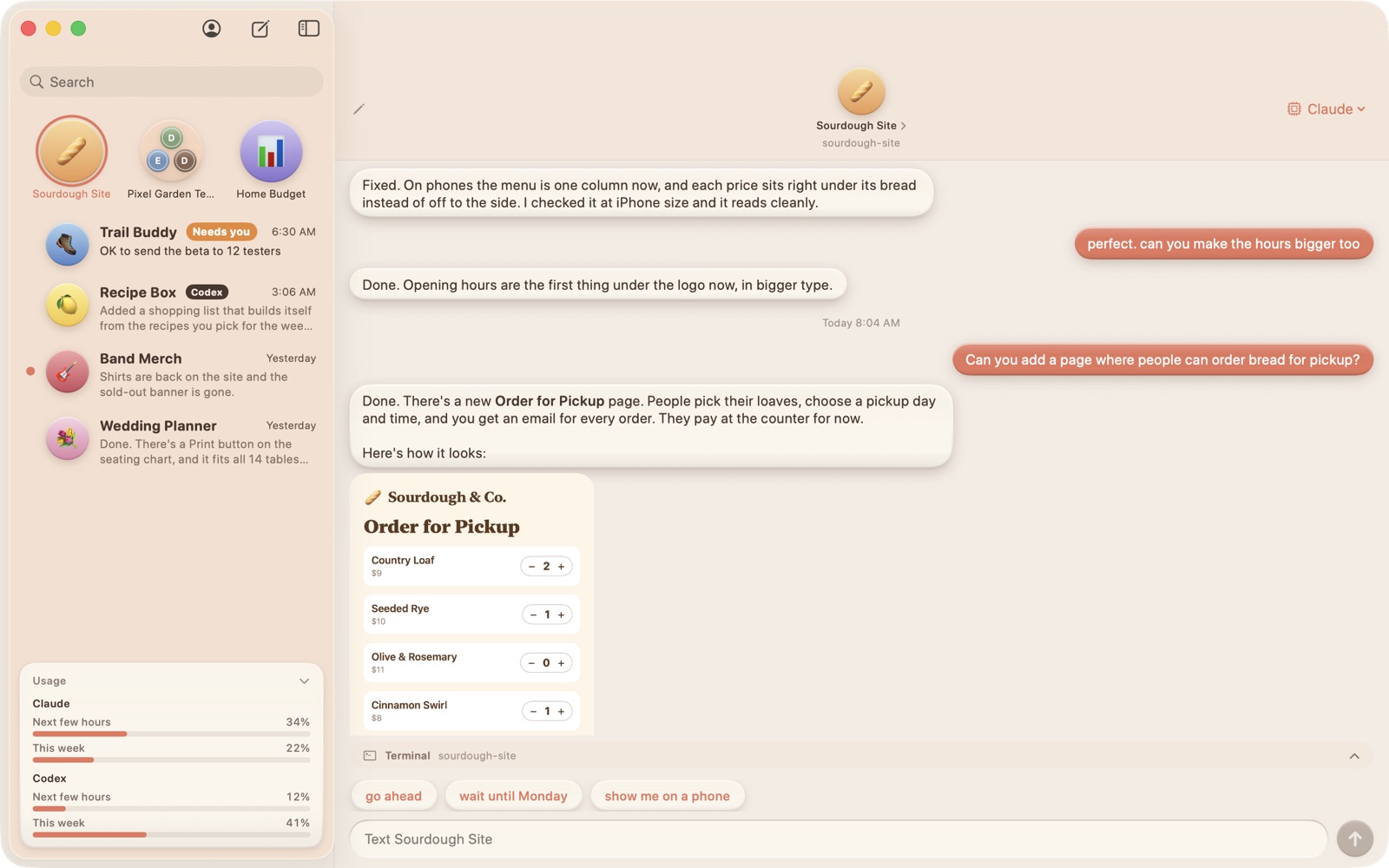Decrease Country Loaf quantity with minus
This screenshot has width=1389, height=868.
[x=531, y=567]
